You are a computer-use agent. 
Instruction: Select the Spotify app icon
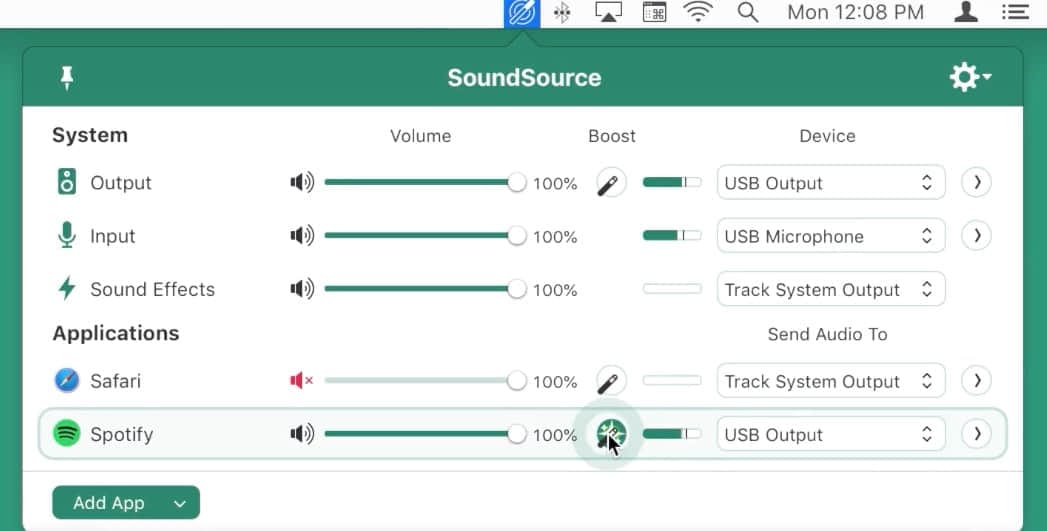pyautogui.click(x=67, y=433)
